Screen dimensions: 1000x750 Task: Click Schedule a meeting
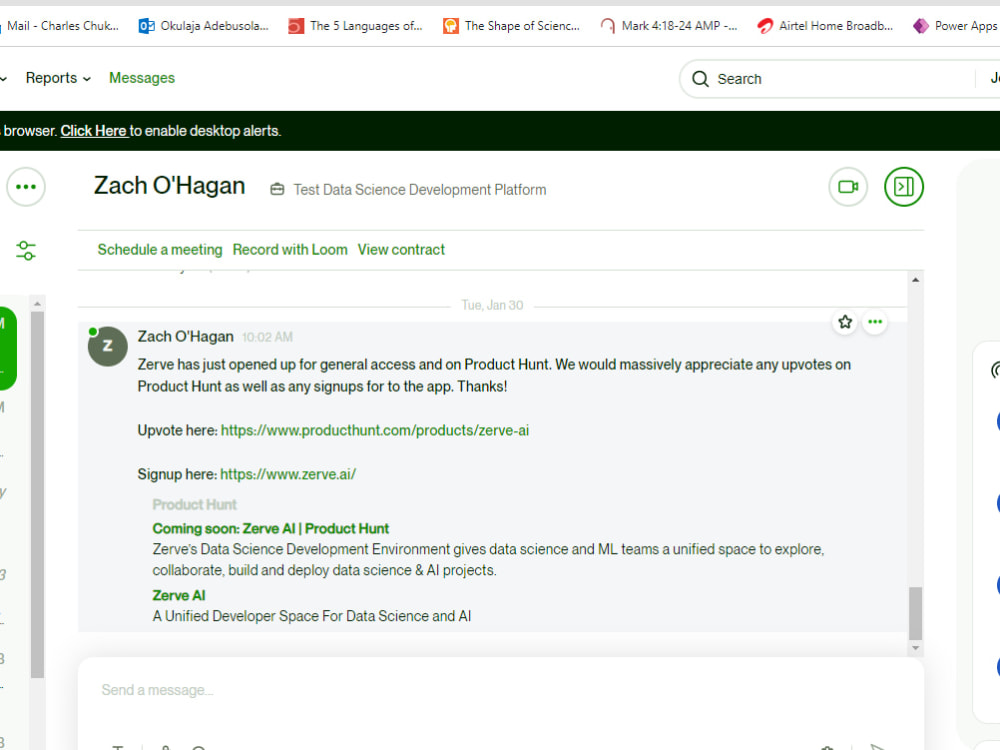click(x=159, y=250)
